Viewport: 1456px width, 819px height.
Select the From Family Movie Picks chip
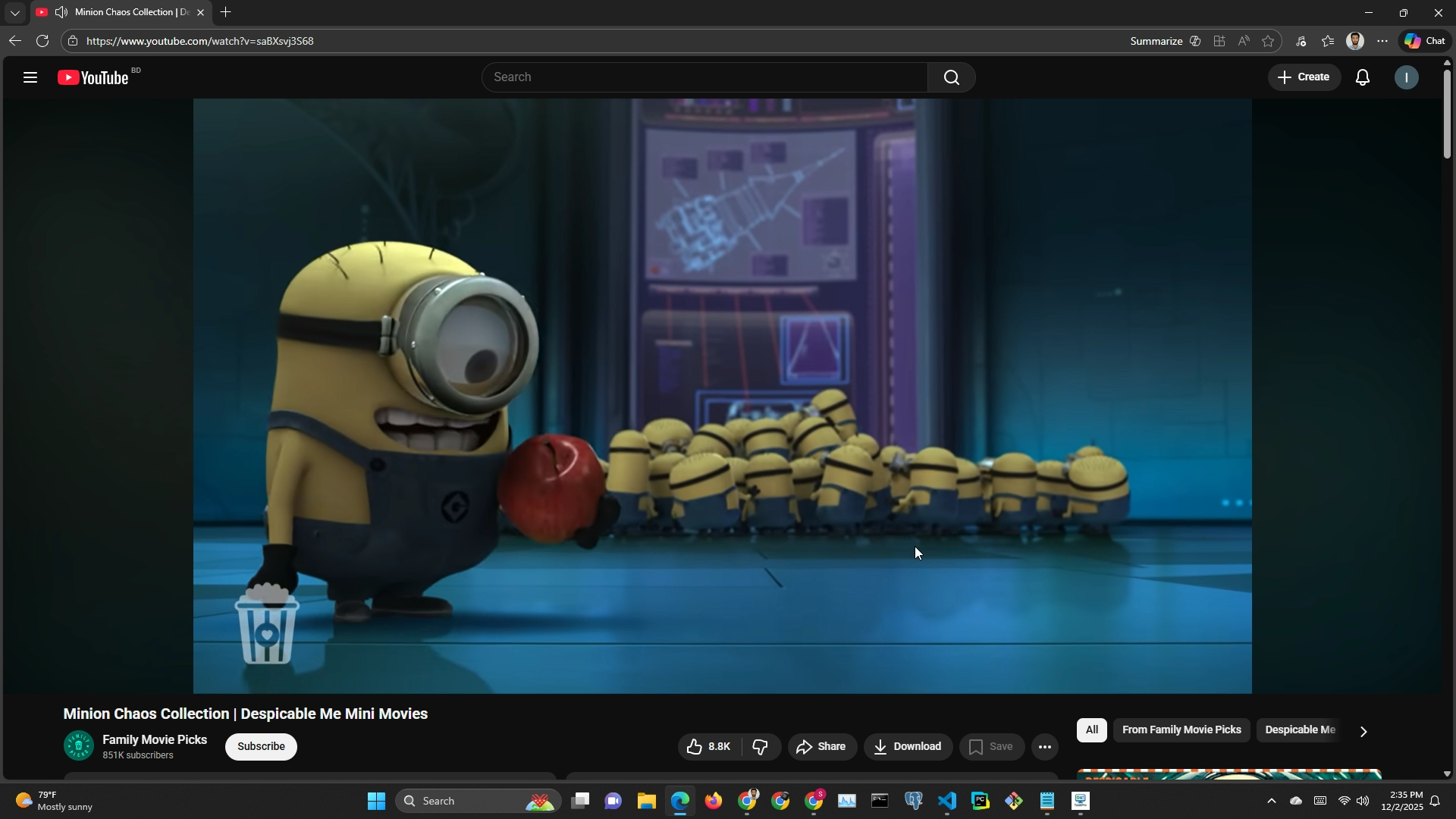coord(1181,730)
